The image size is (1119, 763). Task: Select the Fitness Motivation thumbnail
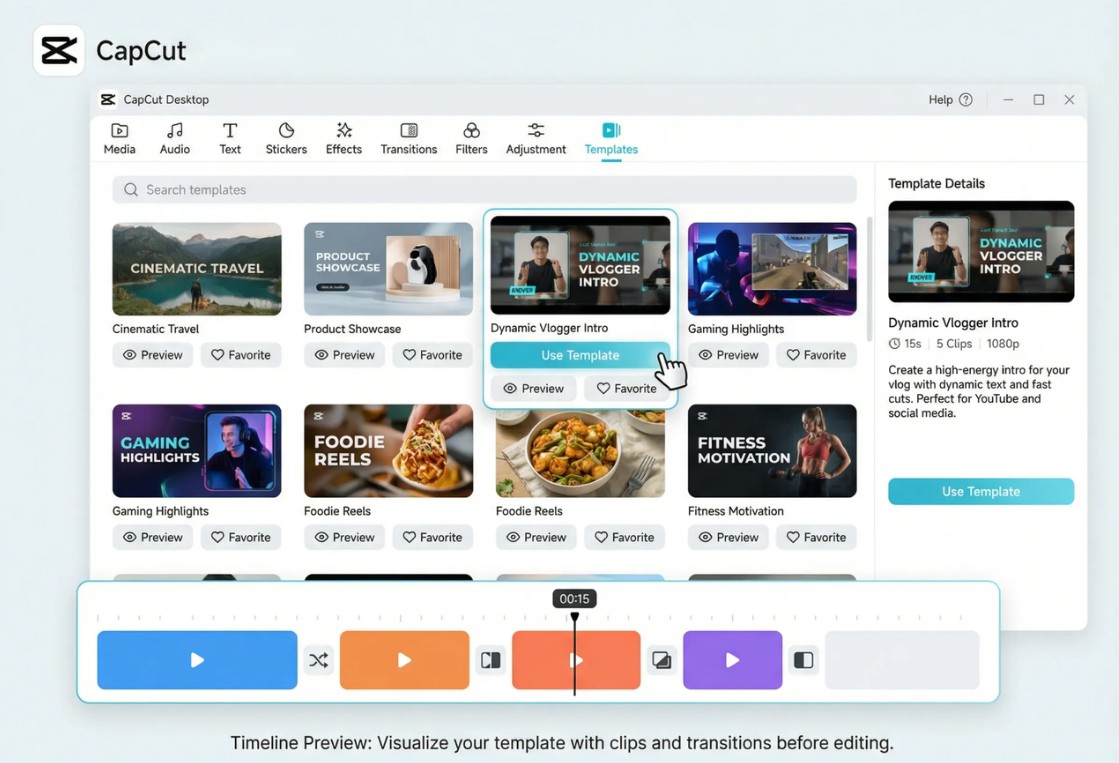(772, 451)
